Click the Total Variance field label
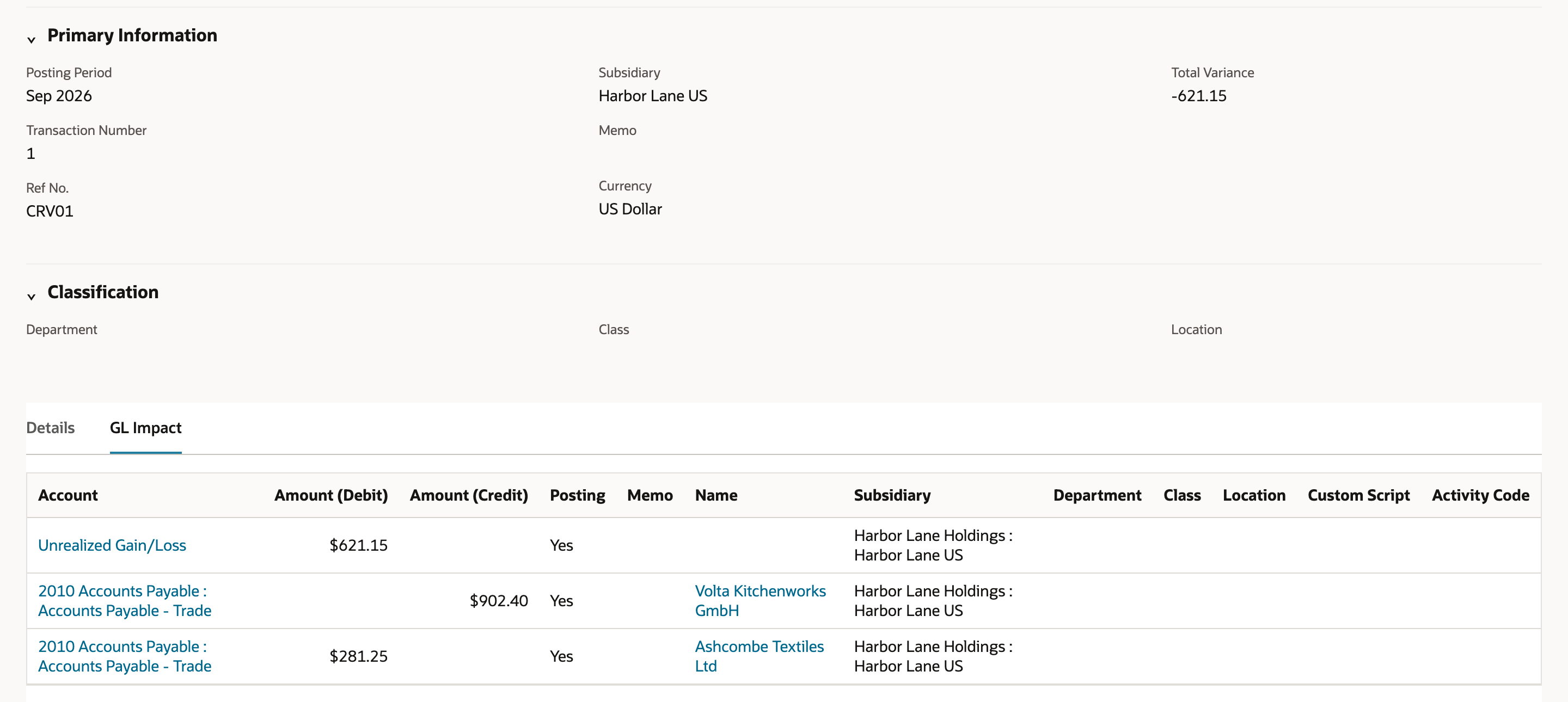This screenshot has height=702, width=1568. [1212, 72]
